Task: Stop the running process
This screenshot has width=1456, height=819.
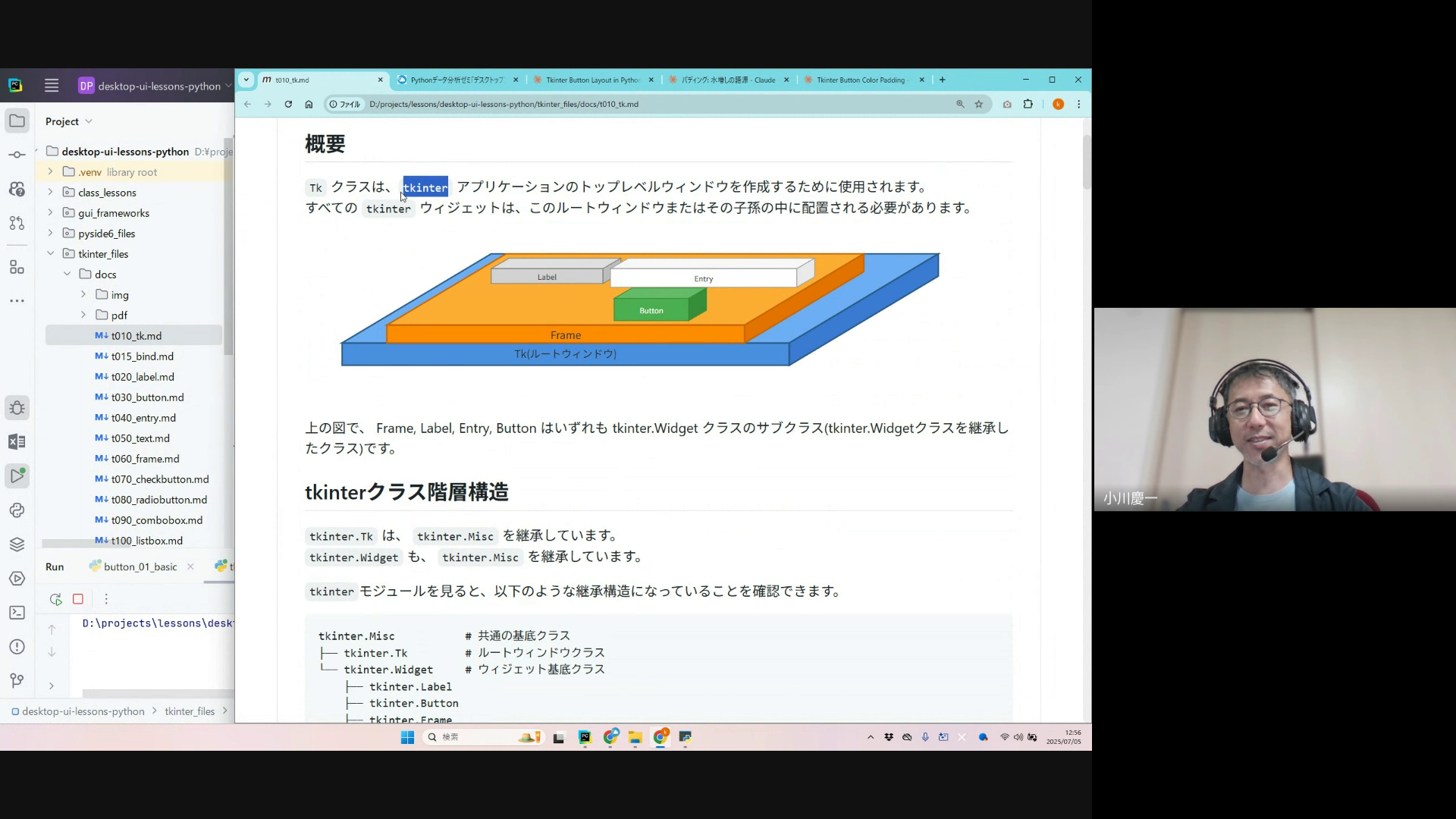Action: pos(78,599)
